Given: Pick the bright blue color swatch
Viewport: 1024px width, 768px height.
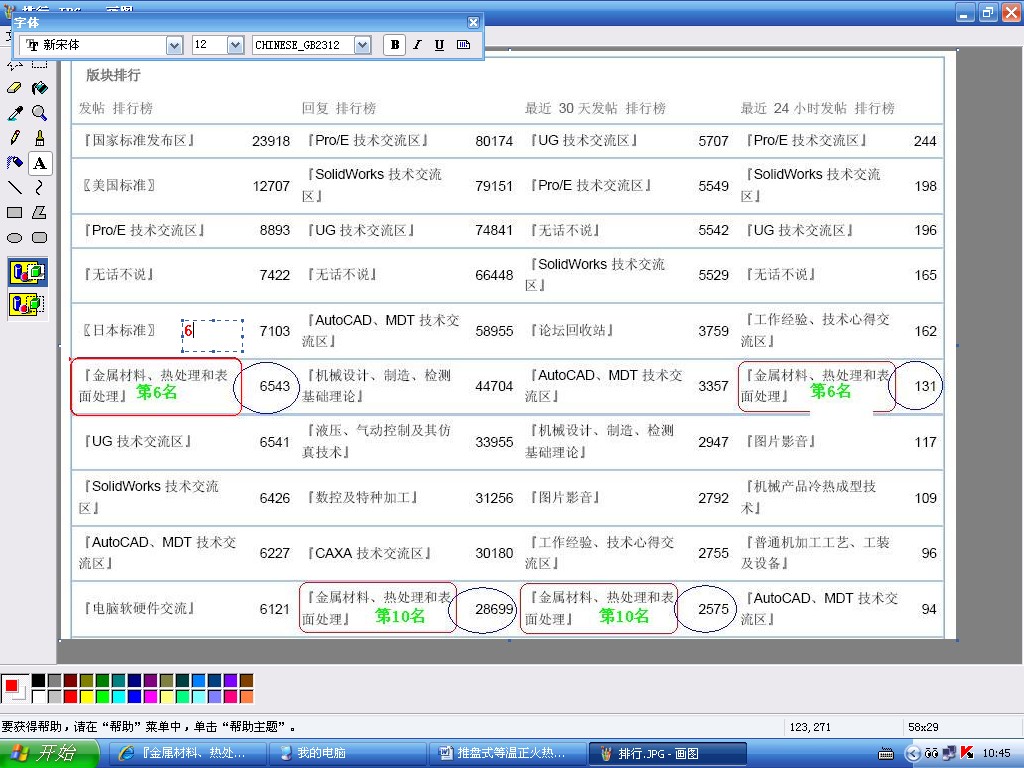Looking at the screenshot, I should coord(135,697).
